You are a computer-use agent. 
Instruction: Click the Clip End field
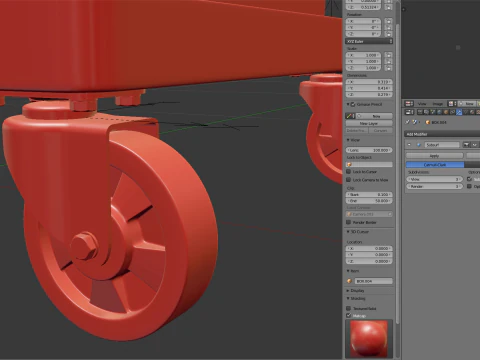tap(369, 201)
